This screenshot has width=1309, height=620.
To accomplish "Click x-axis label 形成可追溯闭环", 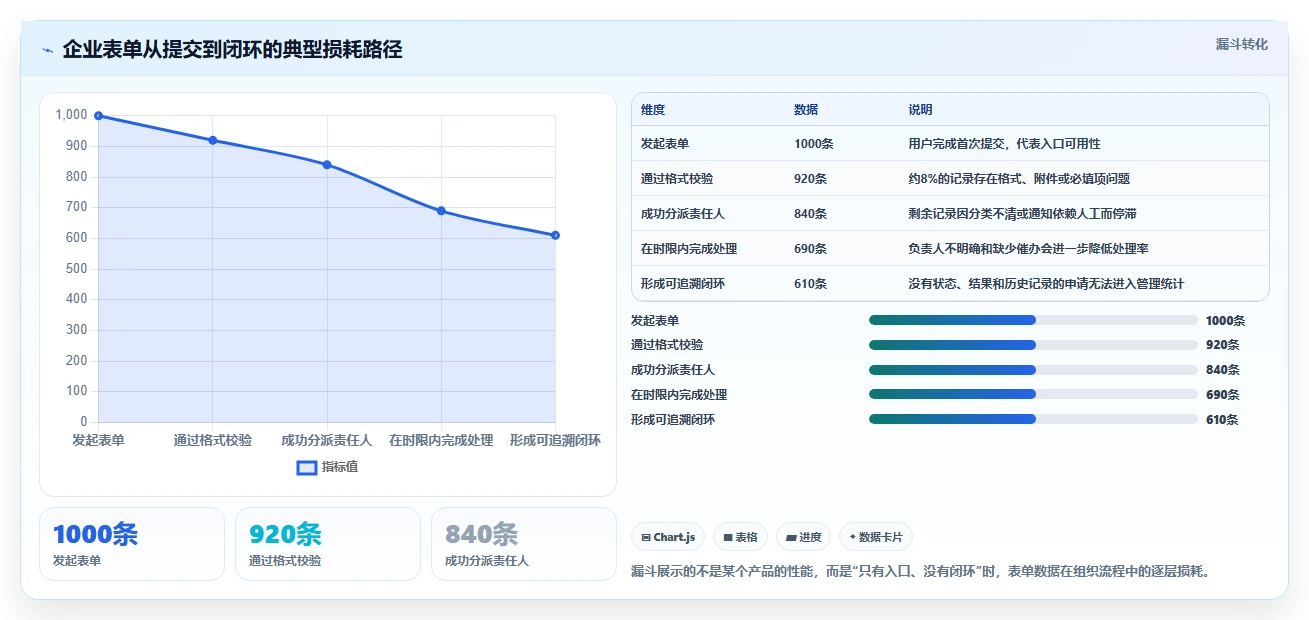I will tap(555, 440).
